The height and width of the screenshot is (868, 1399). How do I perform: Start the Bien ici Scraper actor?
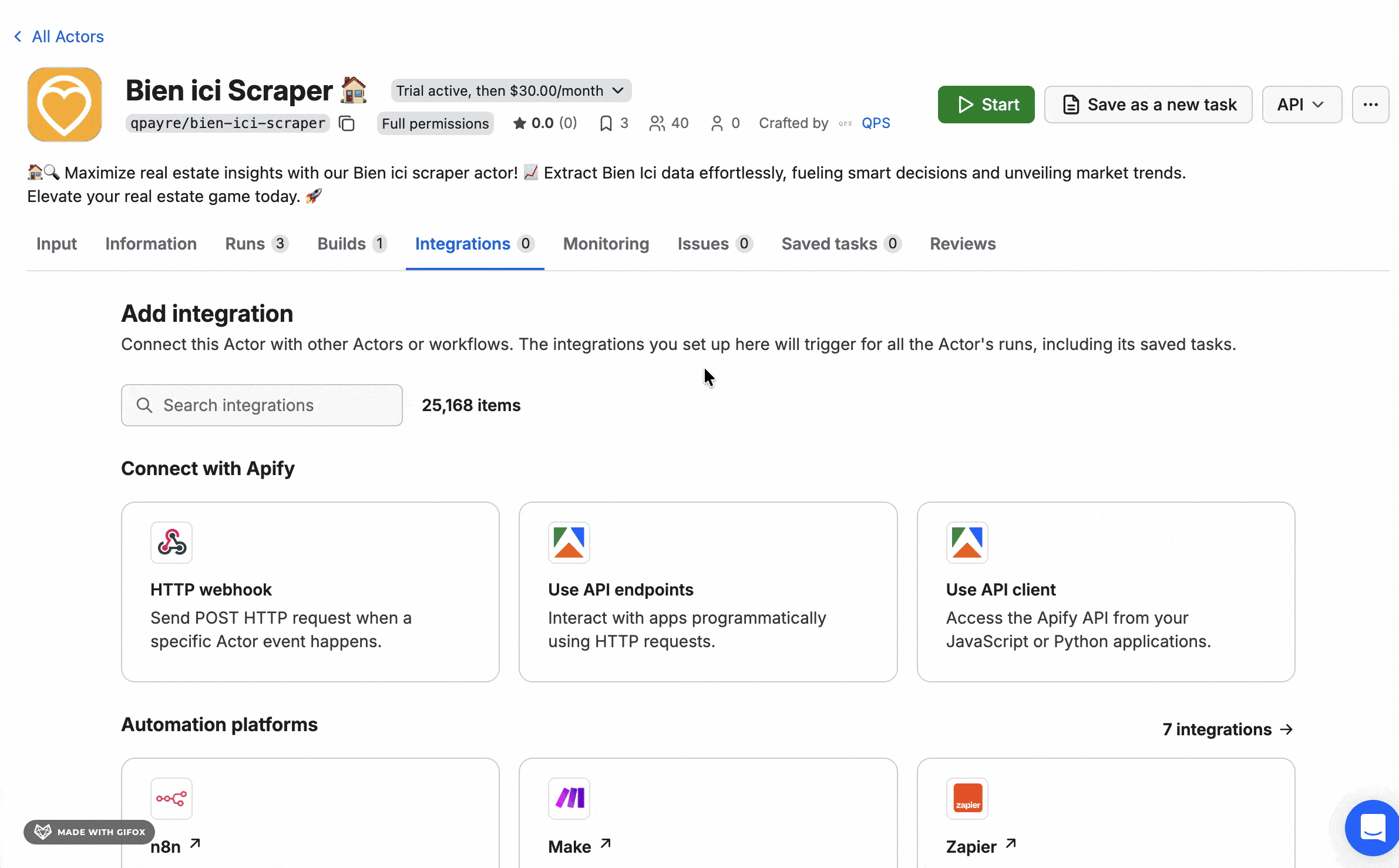(x=986, y=104)
